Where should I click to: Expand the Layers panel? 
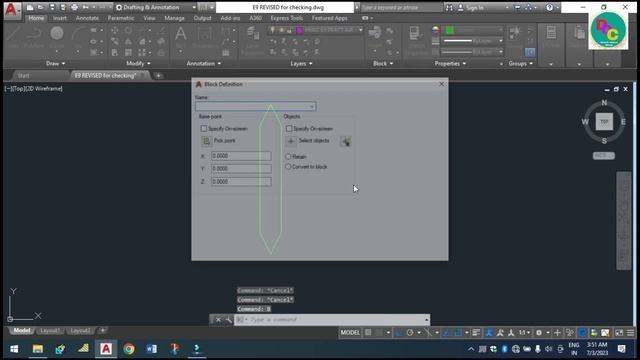301,64
